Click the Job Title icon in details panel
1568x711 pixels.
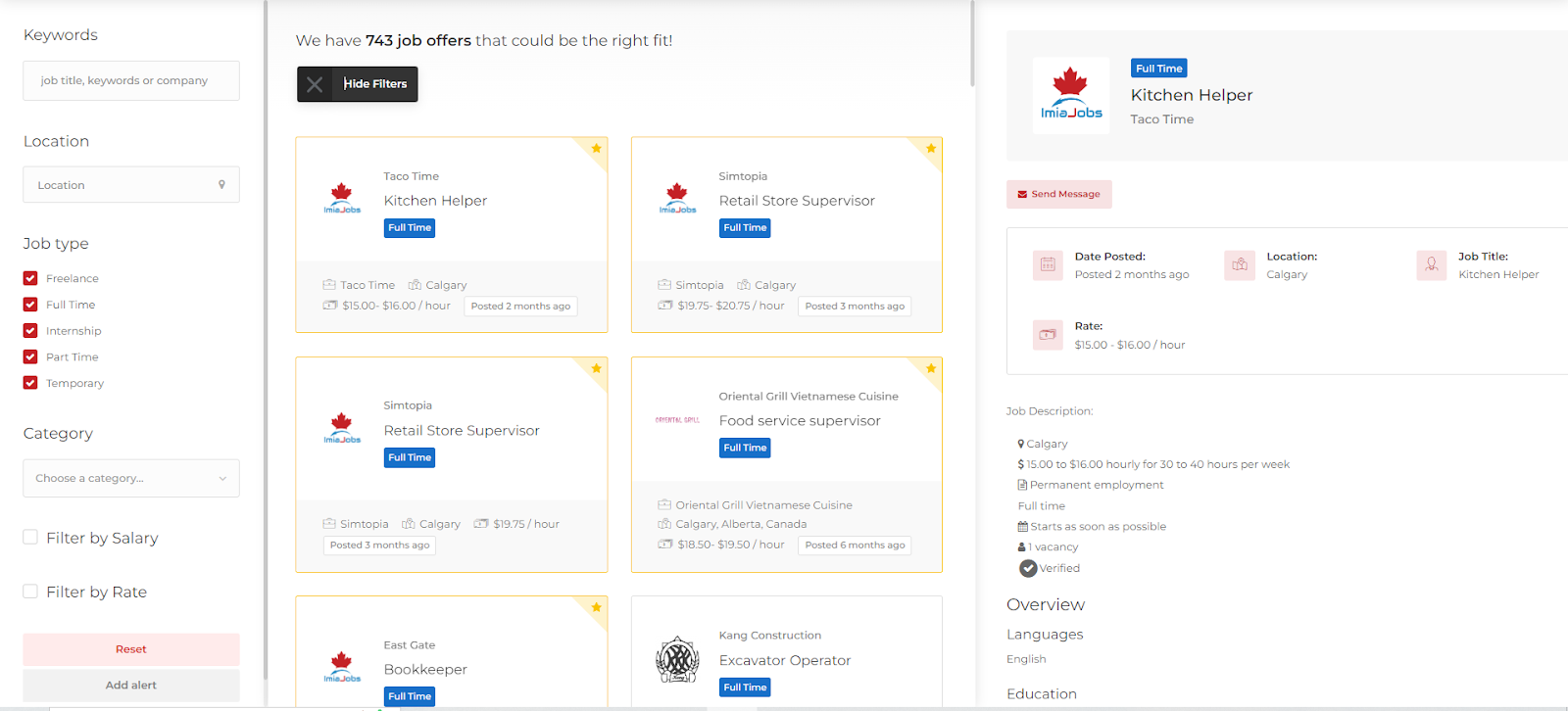coord(1431,264)
